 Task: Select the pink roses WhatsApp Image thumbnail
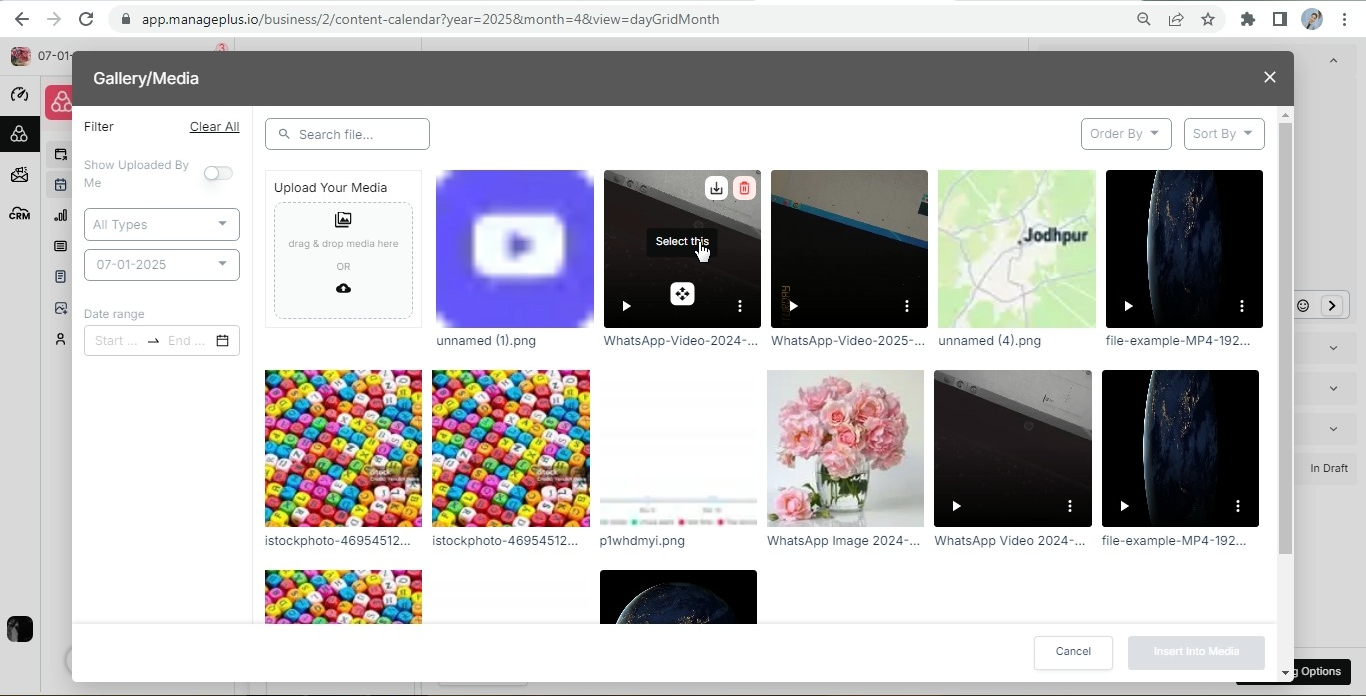[845, 448]
